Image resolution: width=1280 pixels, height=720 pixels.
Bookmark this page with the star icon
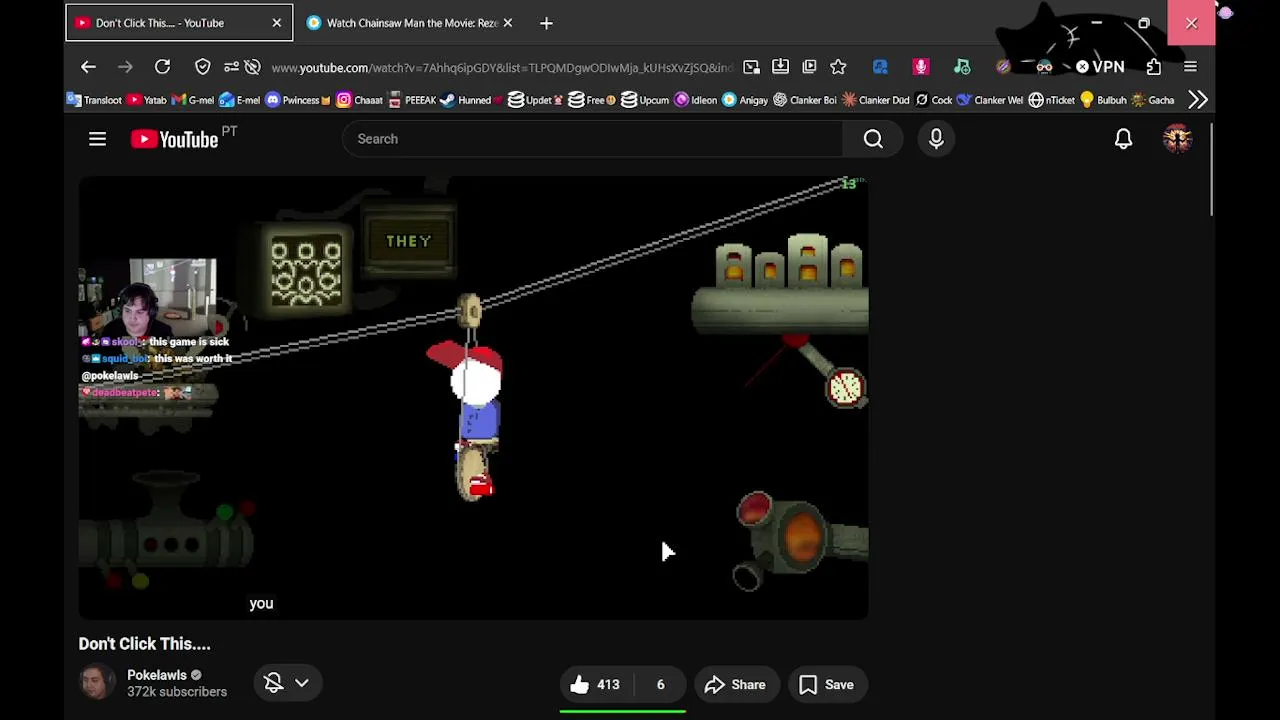coord(838,67)
